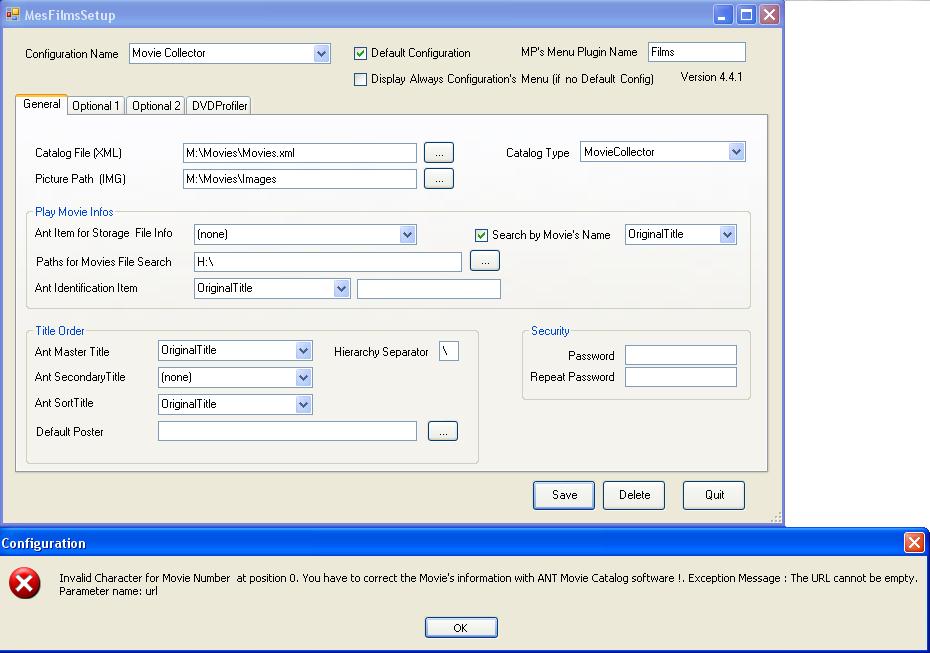Open the DVDProfiler tab
Image resolution: width=930 pixels, height=653 pixels.
pyautogui.click(x=219, y=106)
